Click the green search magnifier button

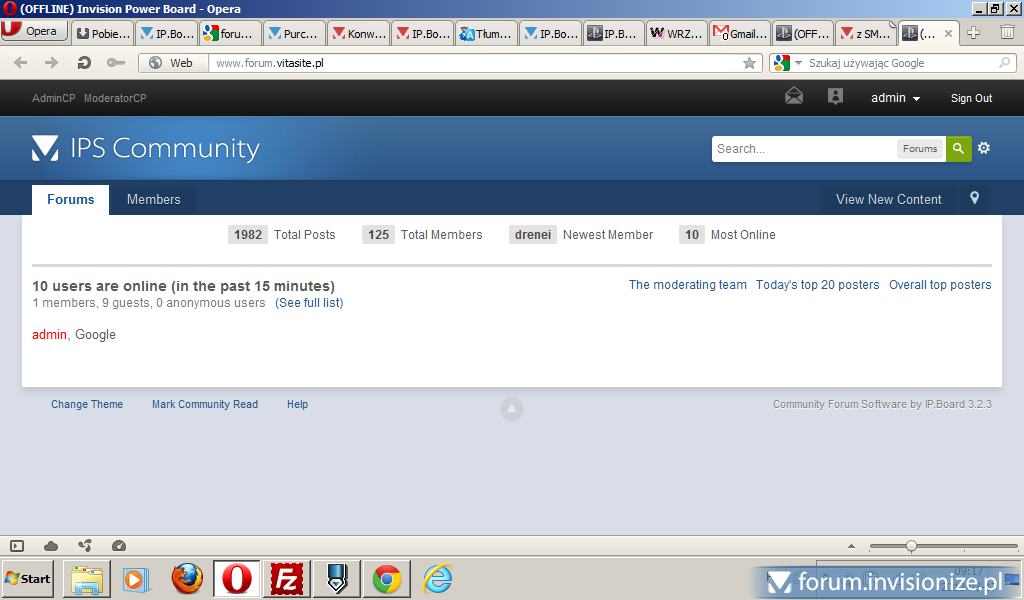click(x=958, y=149)
